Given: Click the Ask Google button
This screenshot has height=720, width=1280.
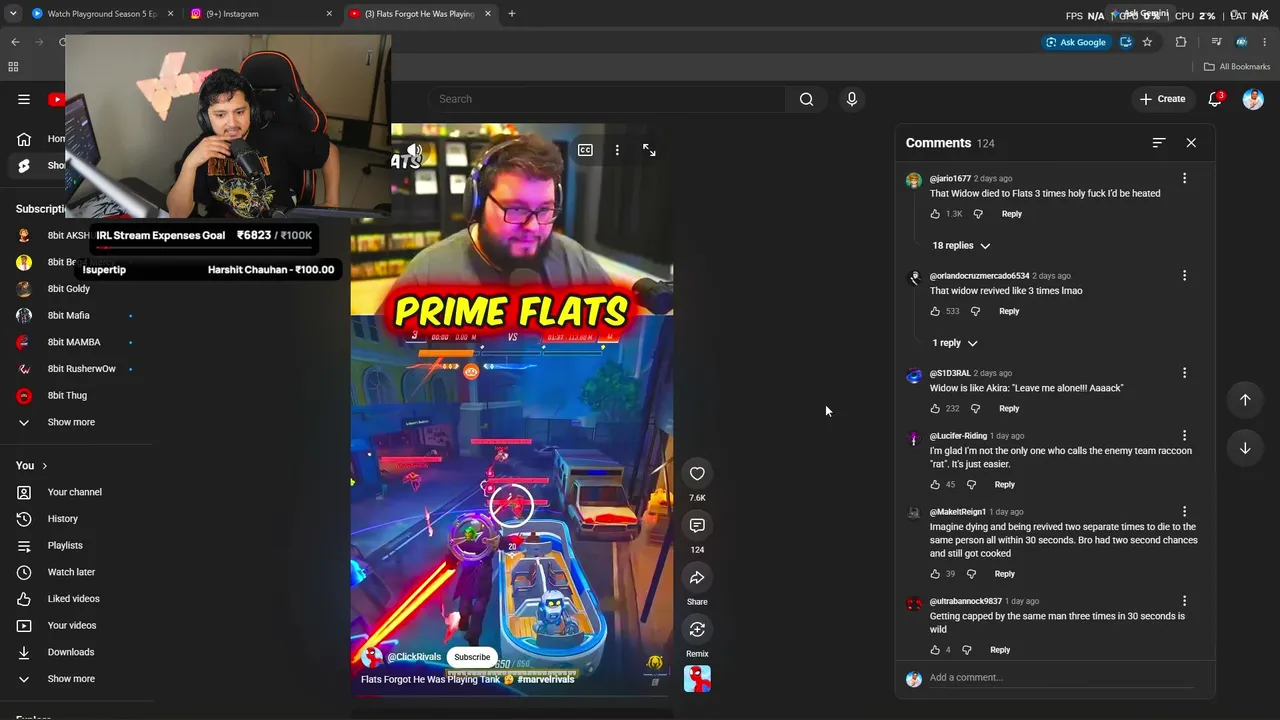Looking at the screenshot, I should click(1076, 42).
